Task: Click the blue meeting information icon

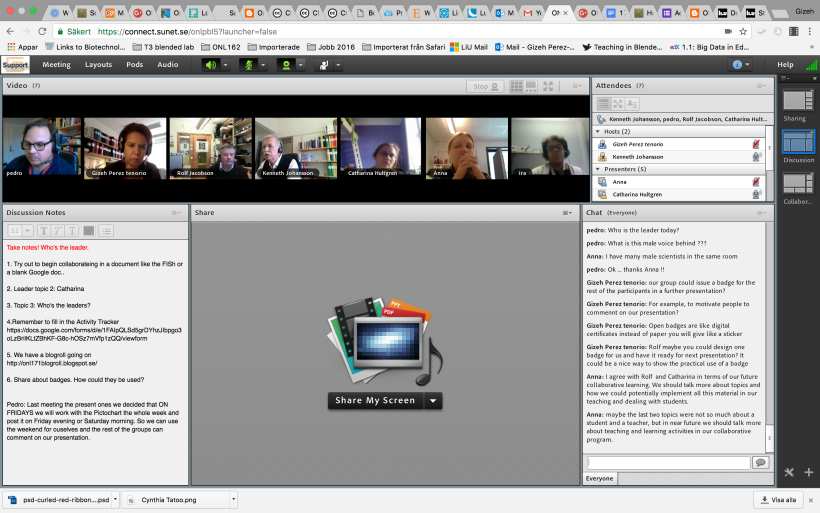Action: pos(737,64)
